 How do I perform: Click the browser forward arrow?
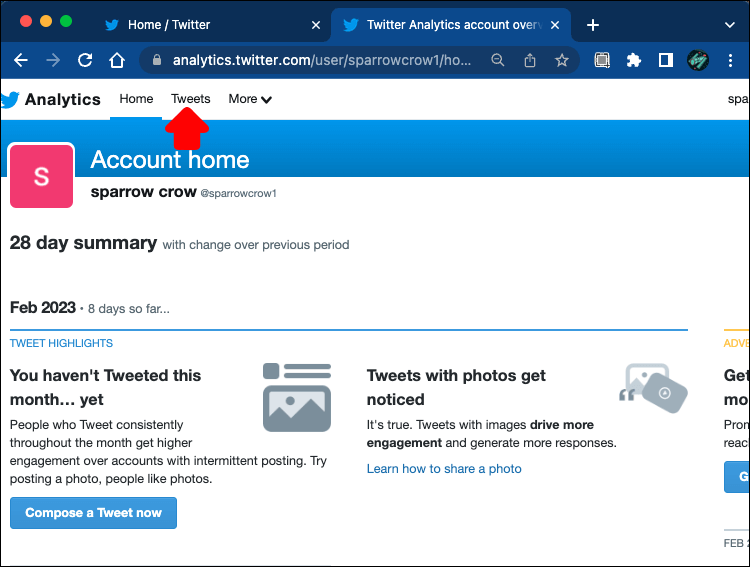pos(53,60)
